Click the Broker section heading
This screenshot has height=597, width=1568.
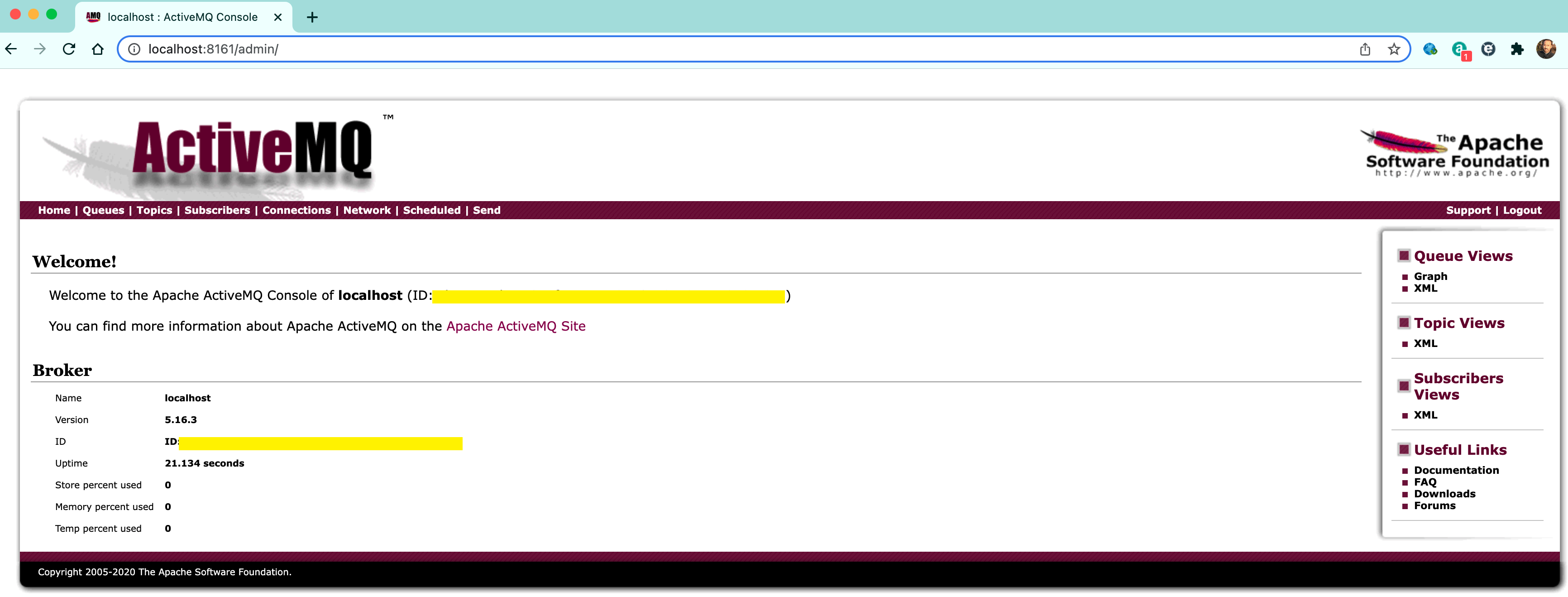coord(62,371)
